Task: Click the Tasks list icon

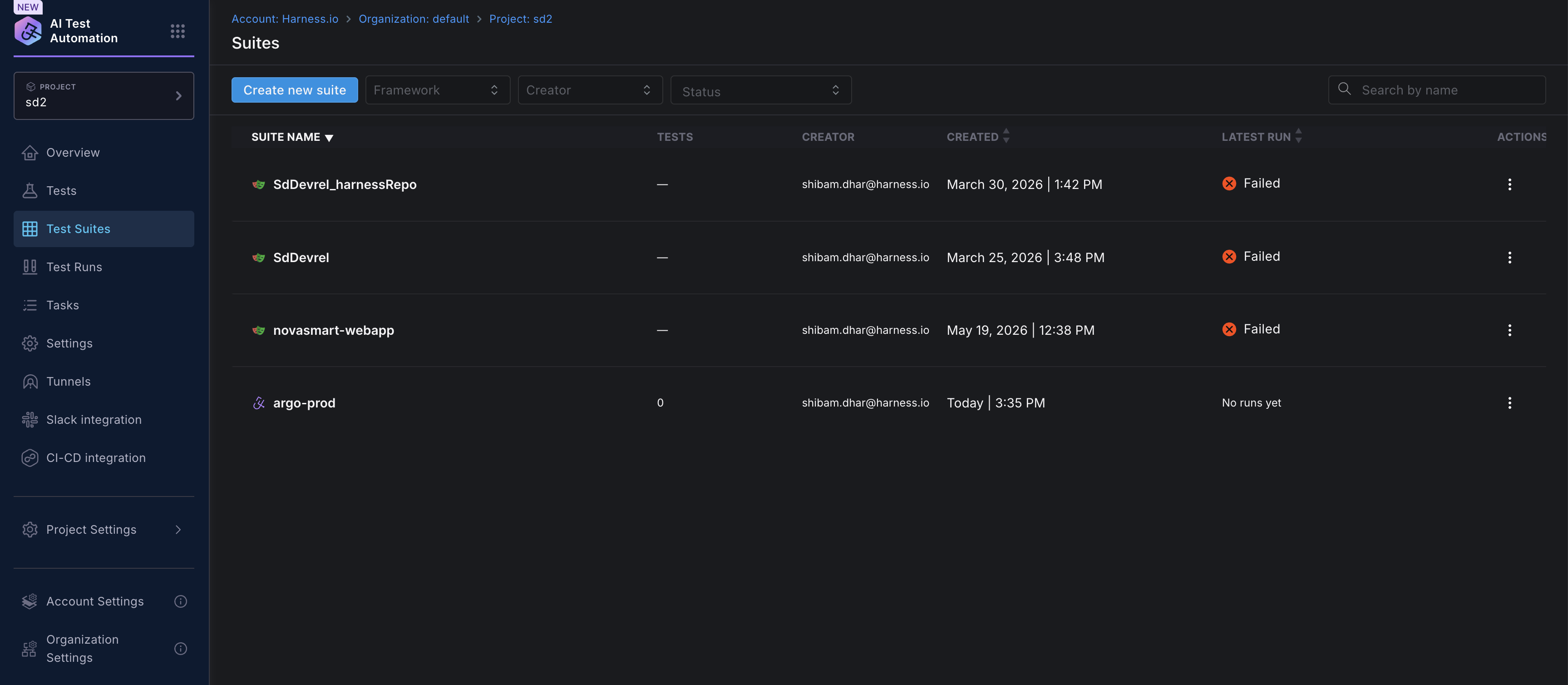Action: [30, 305]
